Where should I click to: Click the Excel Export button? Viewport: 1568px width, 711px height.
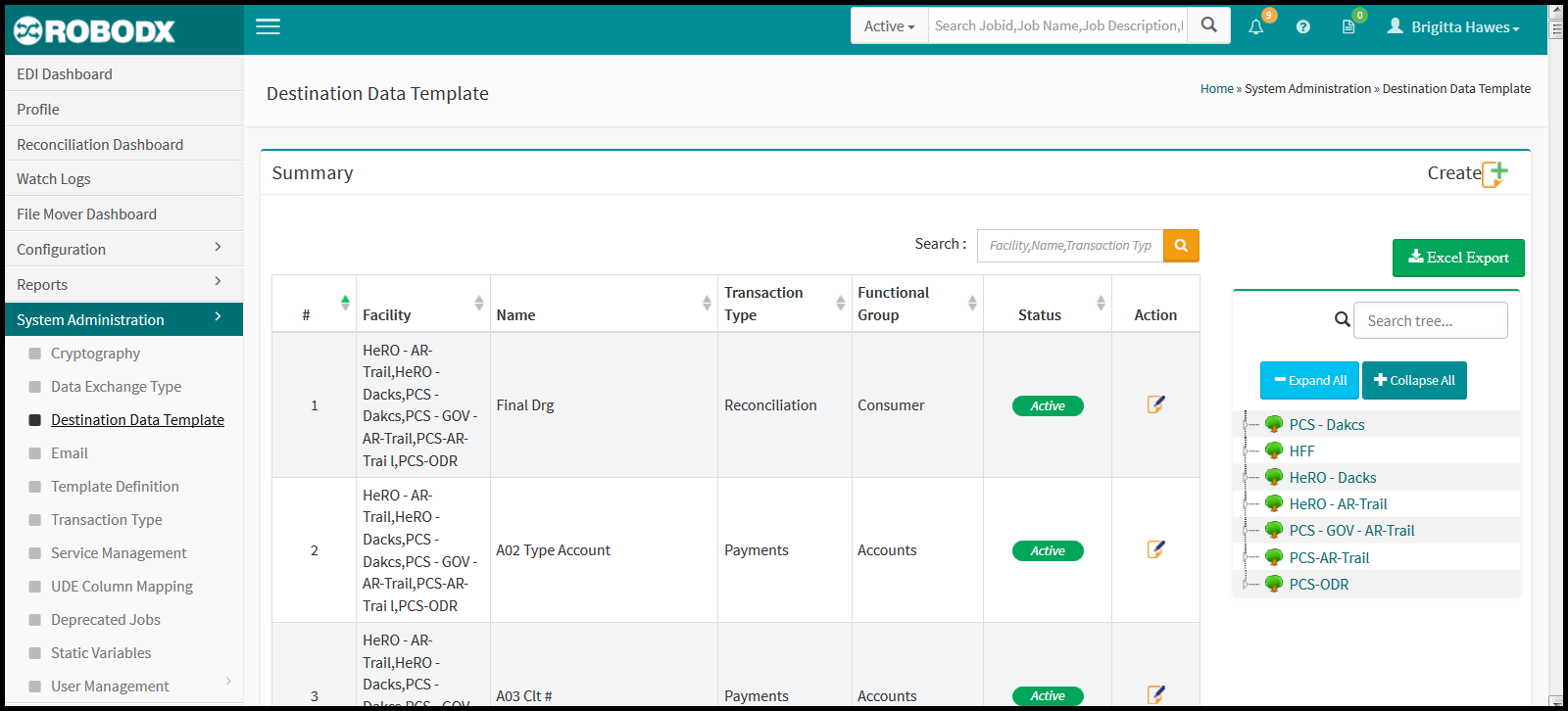click(x=1458, y=258)
